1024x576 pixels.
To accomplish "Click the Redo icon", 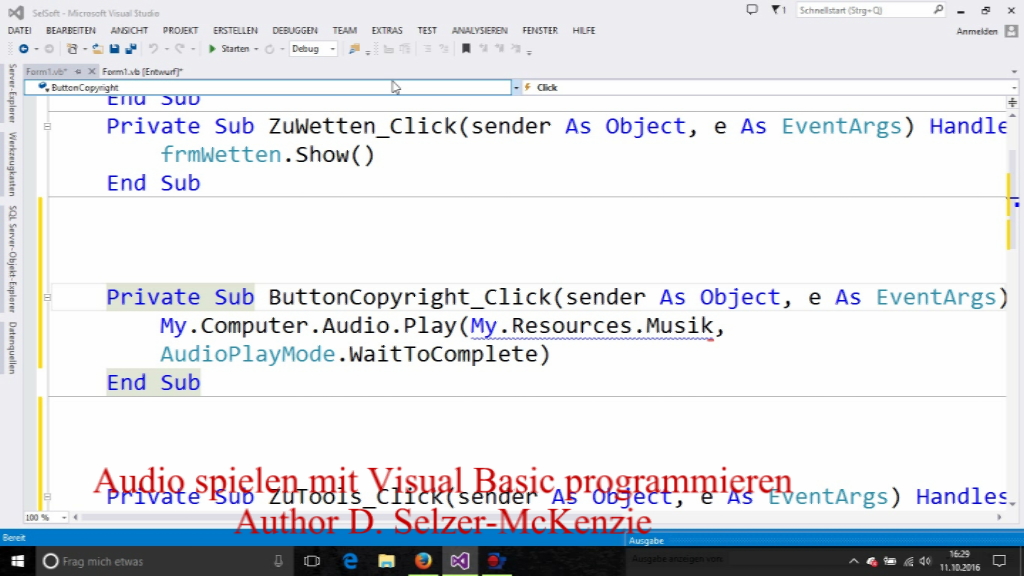I will pyautogui.click(x=179, y=48).
